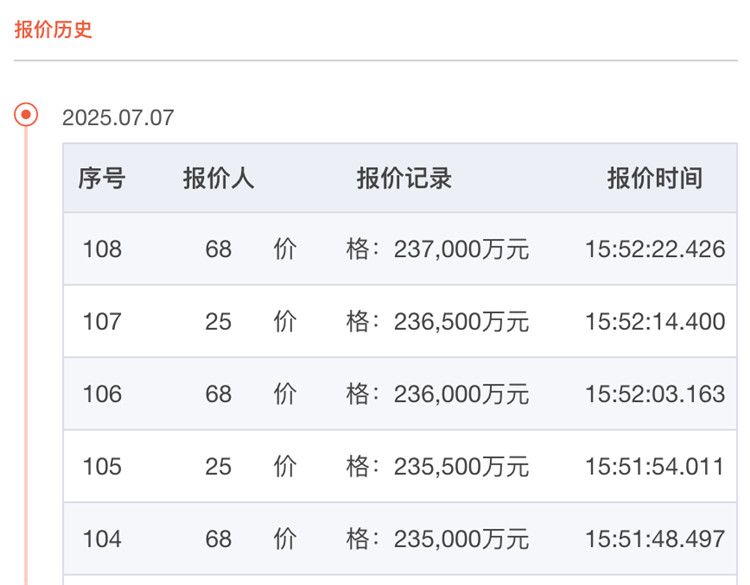Select bid row number 104
The height and width of the screenshot is (585, 750).
102,539
